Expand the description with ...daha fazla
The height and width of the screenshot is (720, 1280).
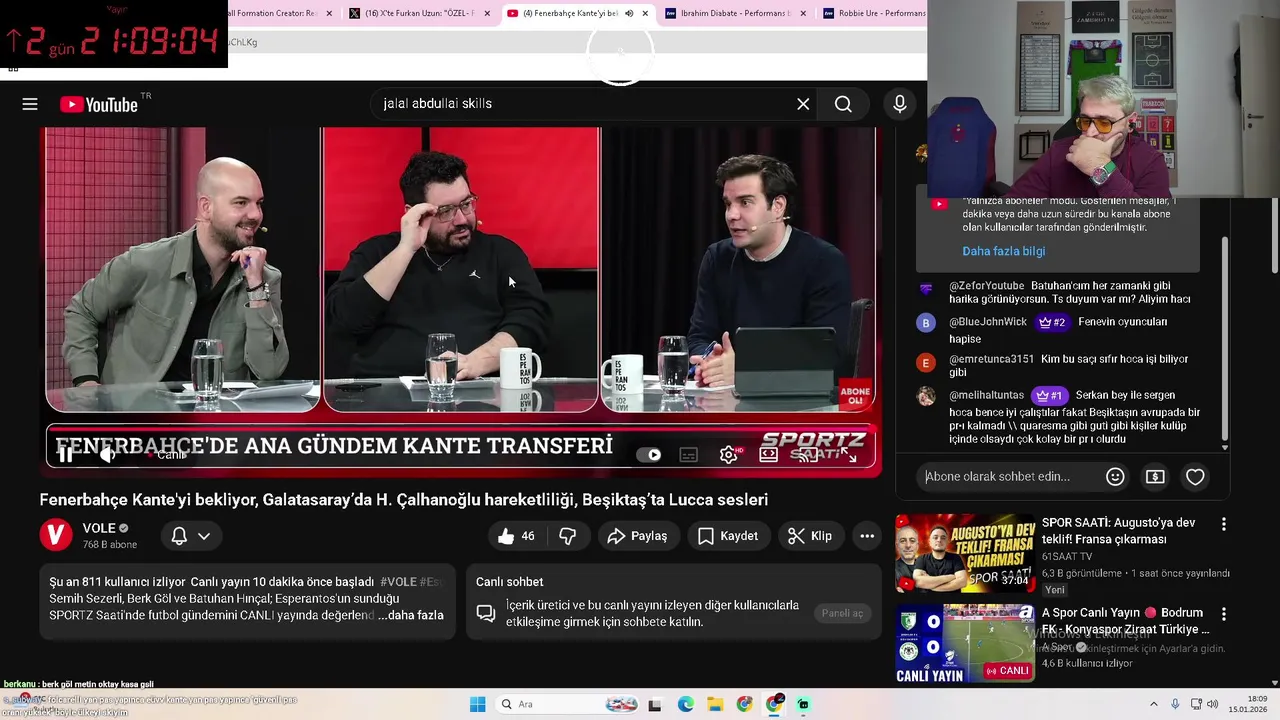411,615
